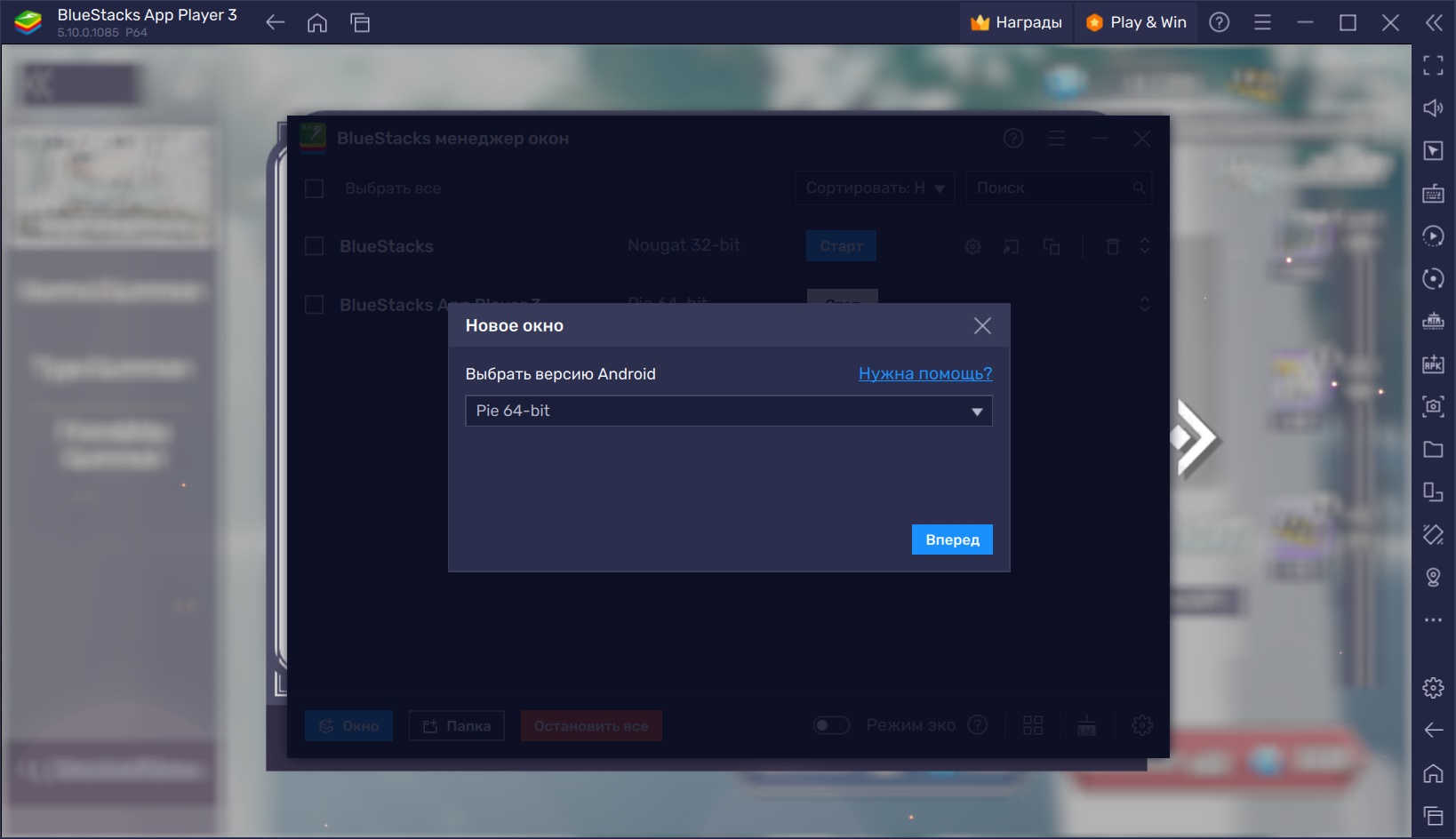The height and width of the screenshot is (839, 1456).
Task: Open hamburger menu in window manager title bar
Action: tap(1057, 139)
